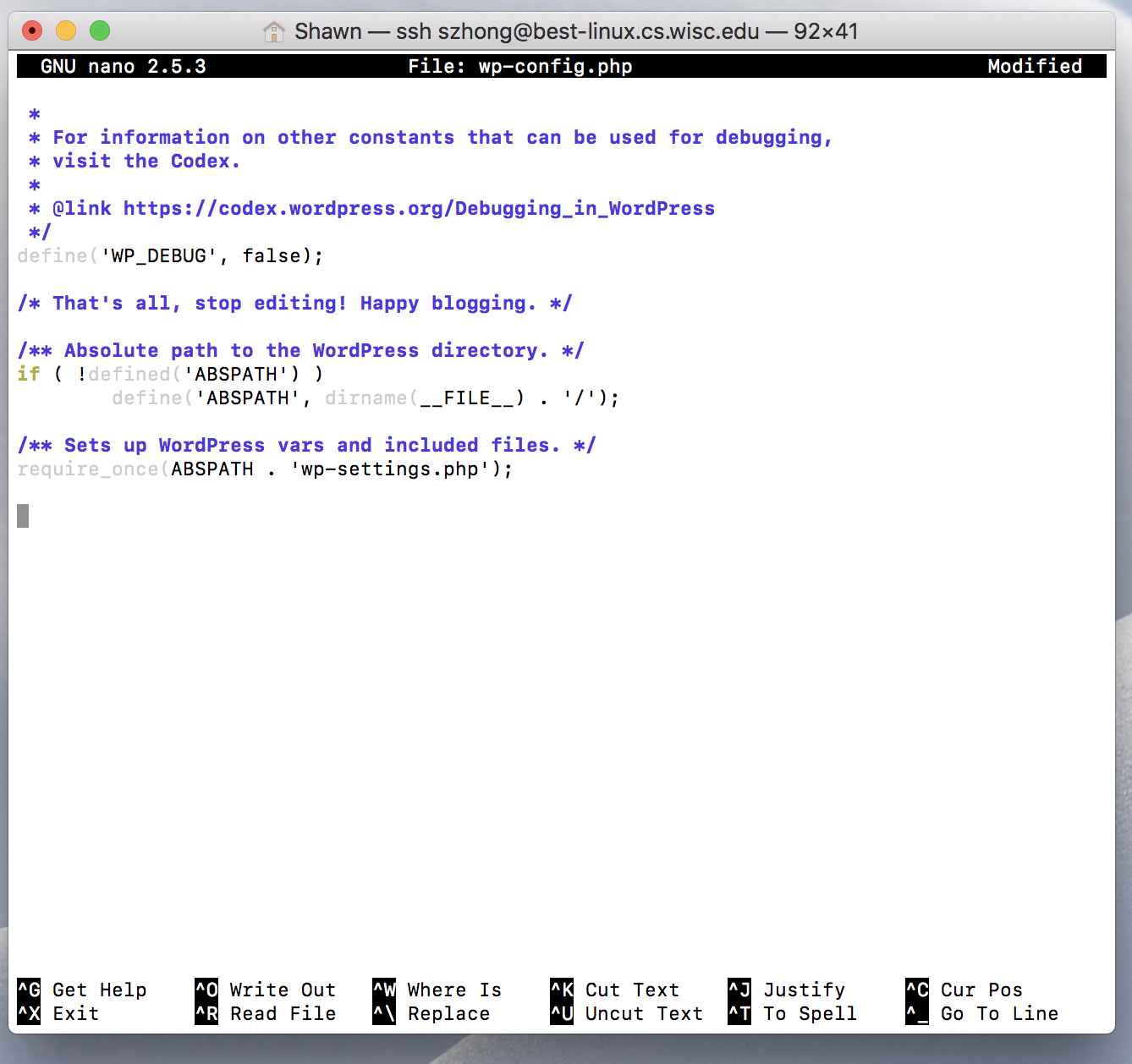1132x1064 pixels.
Task: Click the ^C Cur Pos shortcut
Action: pyautogui.click(x=964, y=990)
